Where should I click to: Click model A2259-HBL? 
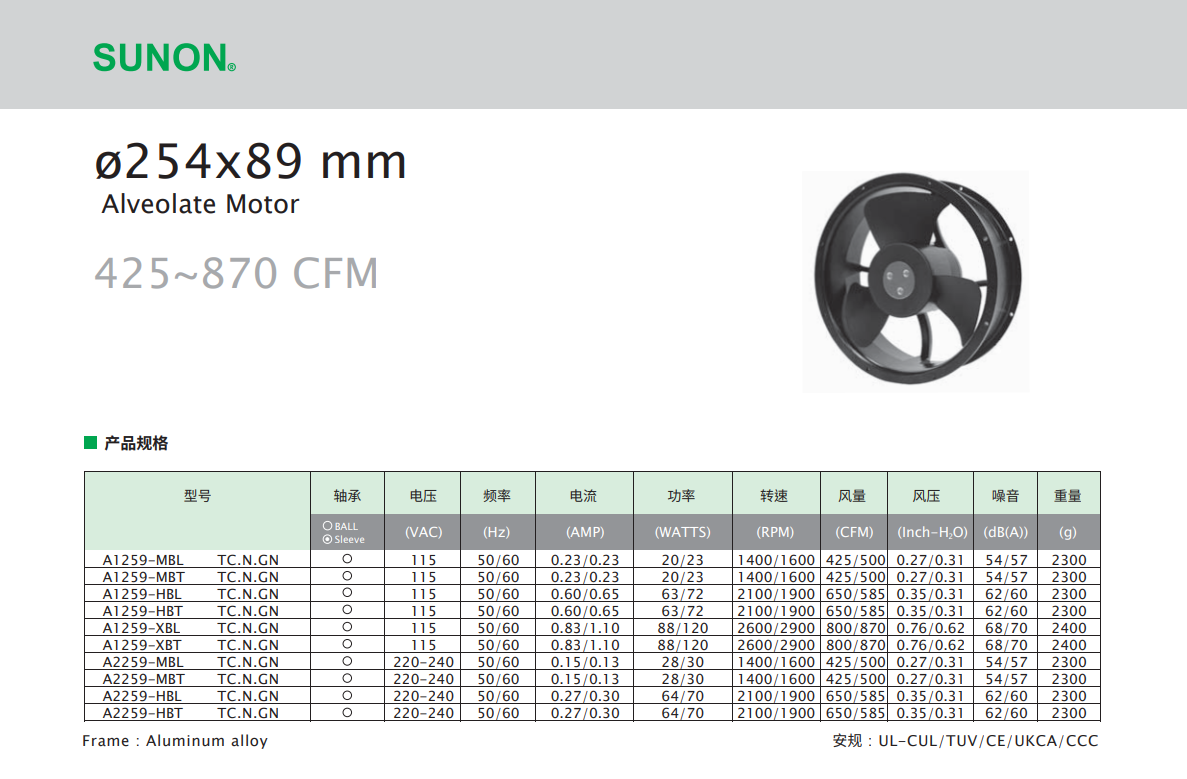142,696
